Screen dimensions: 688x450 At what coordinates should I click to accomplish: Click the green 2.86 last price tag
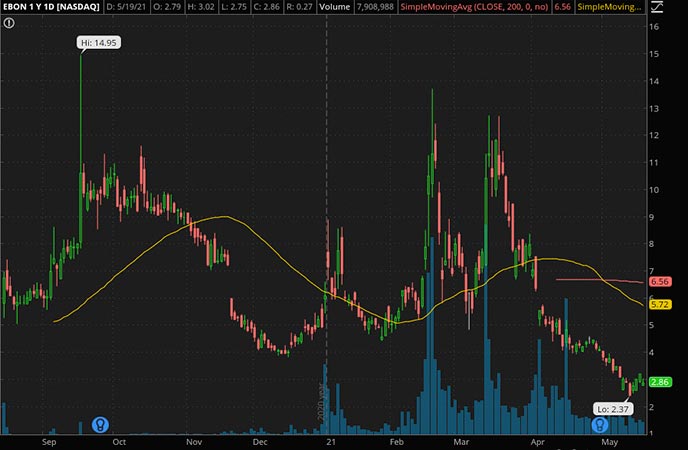pos(659,382)
